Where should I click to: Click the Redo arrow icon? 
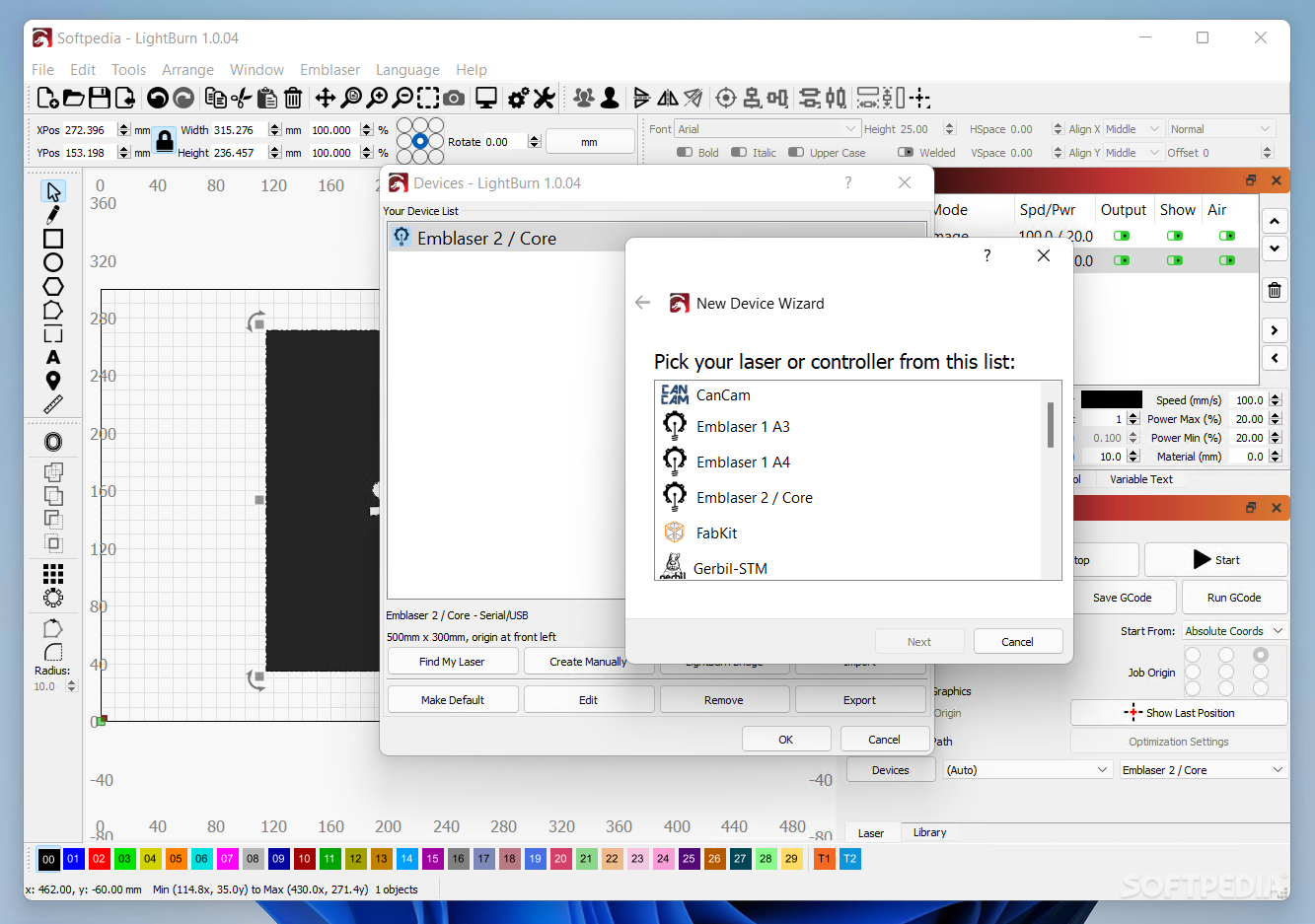183,98
